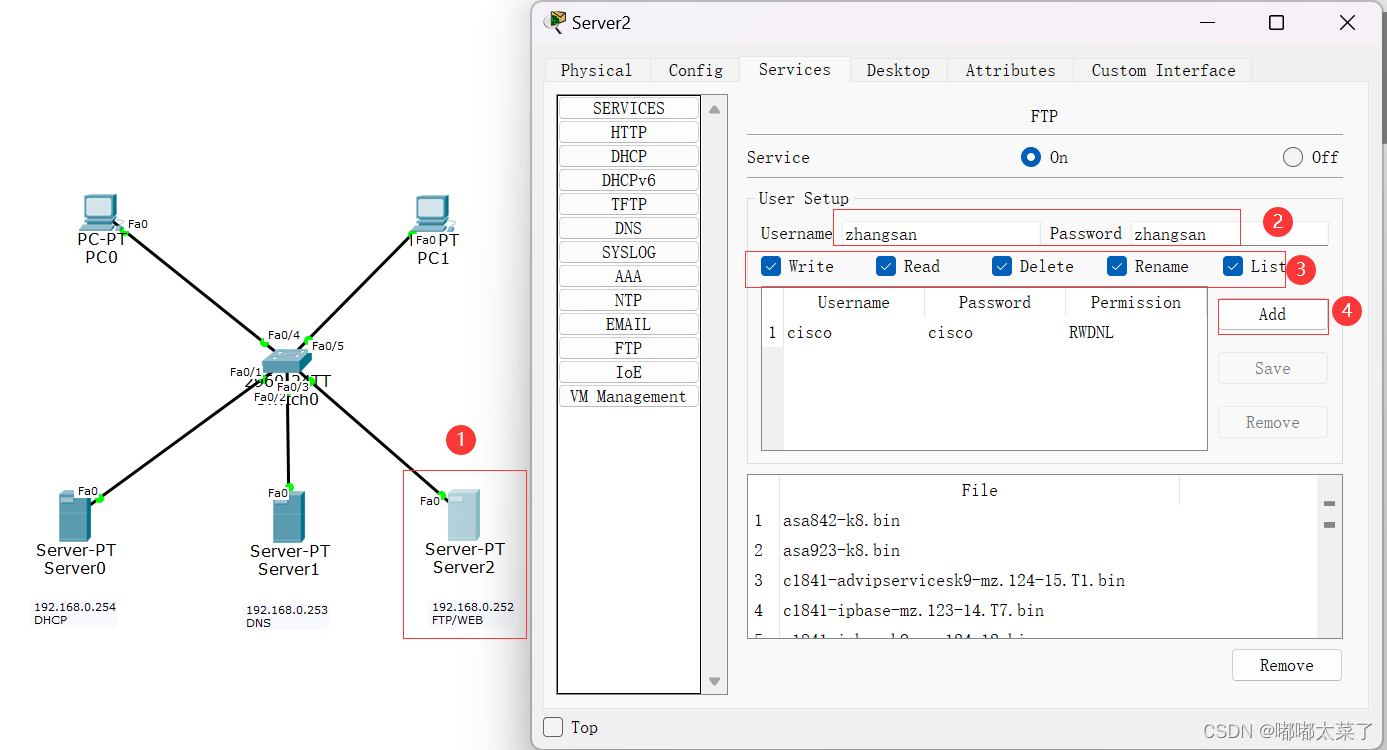1387x750 pixels.
Task: Click the services list scroll-down arrow
Action: [x=714, y=681]
